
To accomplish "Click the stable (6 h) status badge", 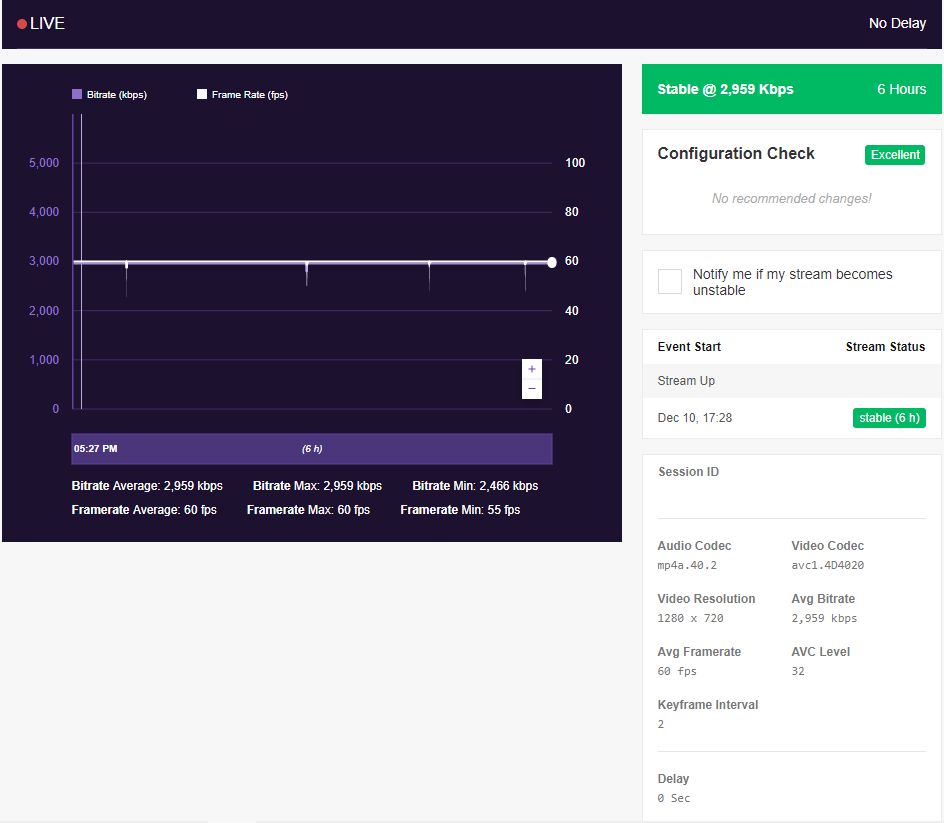I will tap(889, 418).
